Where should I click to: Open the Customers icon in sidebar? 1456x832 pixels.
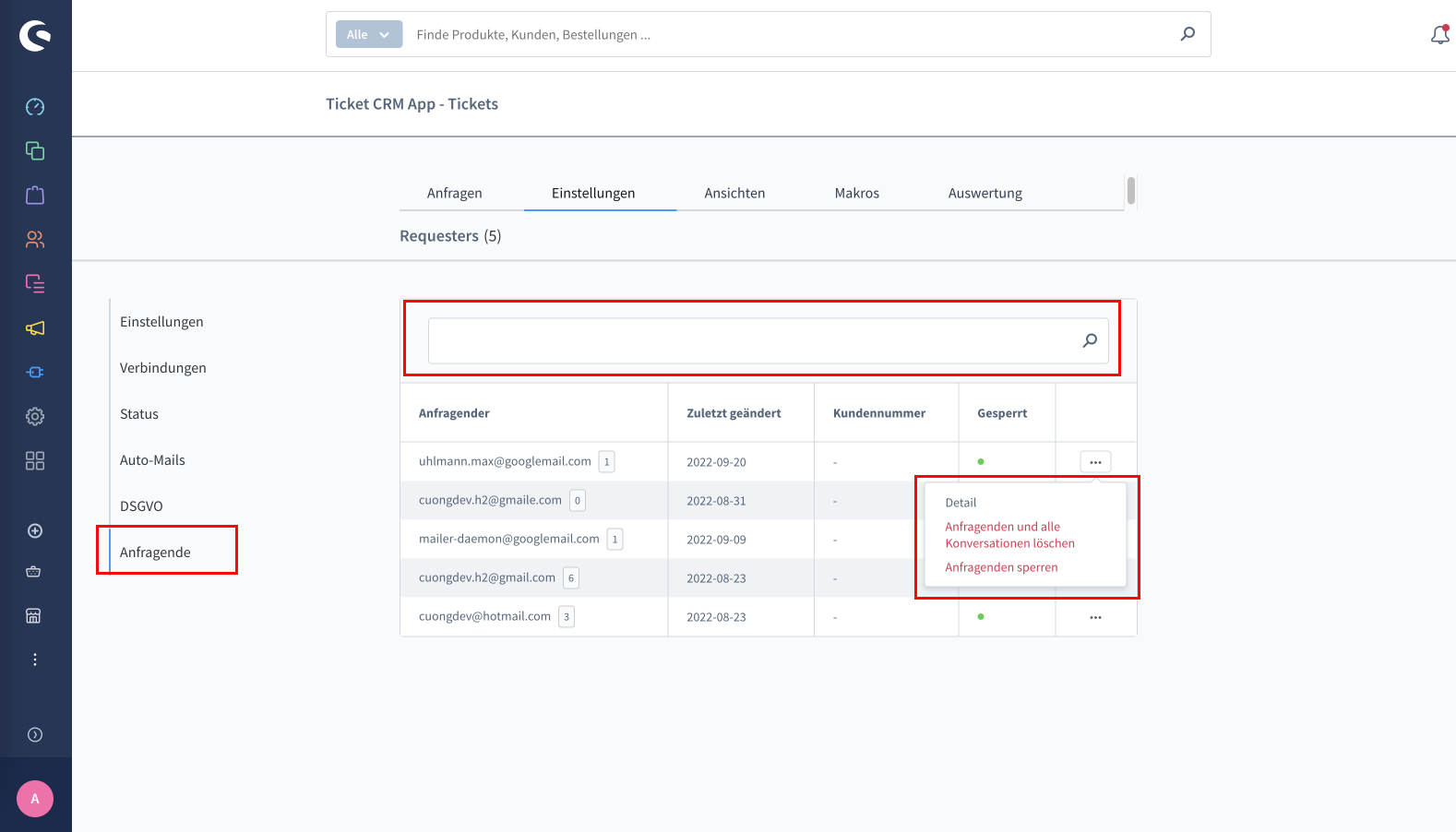pos(35,240)
